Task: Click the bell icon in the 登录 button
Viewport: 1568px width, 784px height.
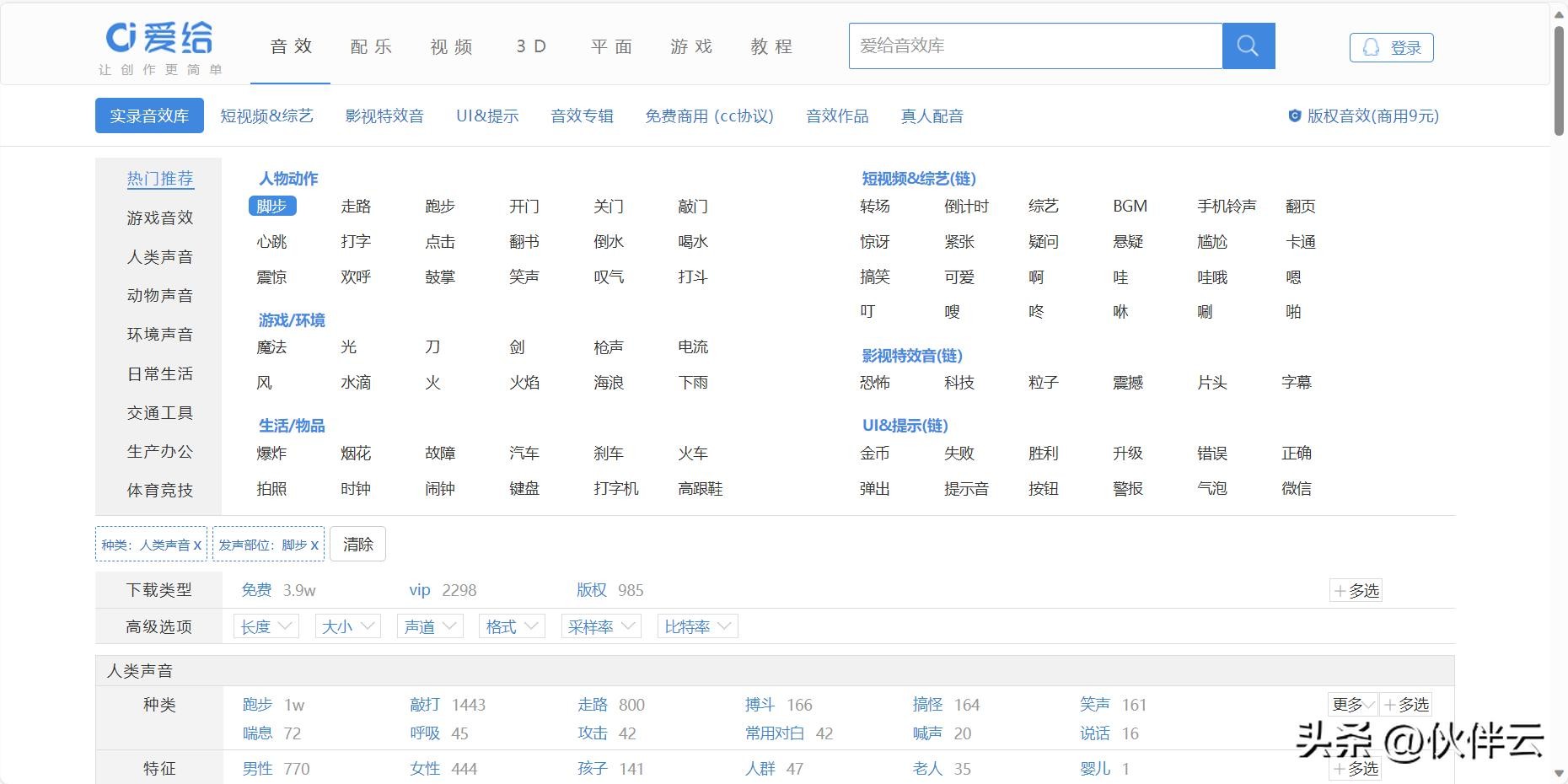Action: tap(1371, 47)
